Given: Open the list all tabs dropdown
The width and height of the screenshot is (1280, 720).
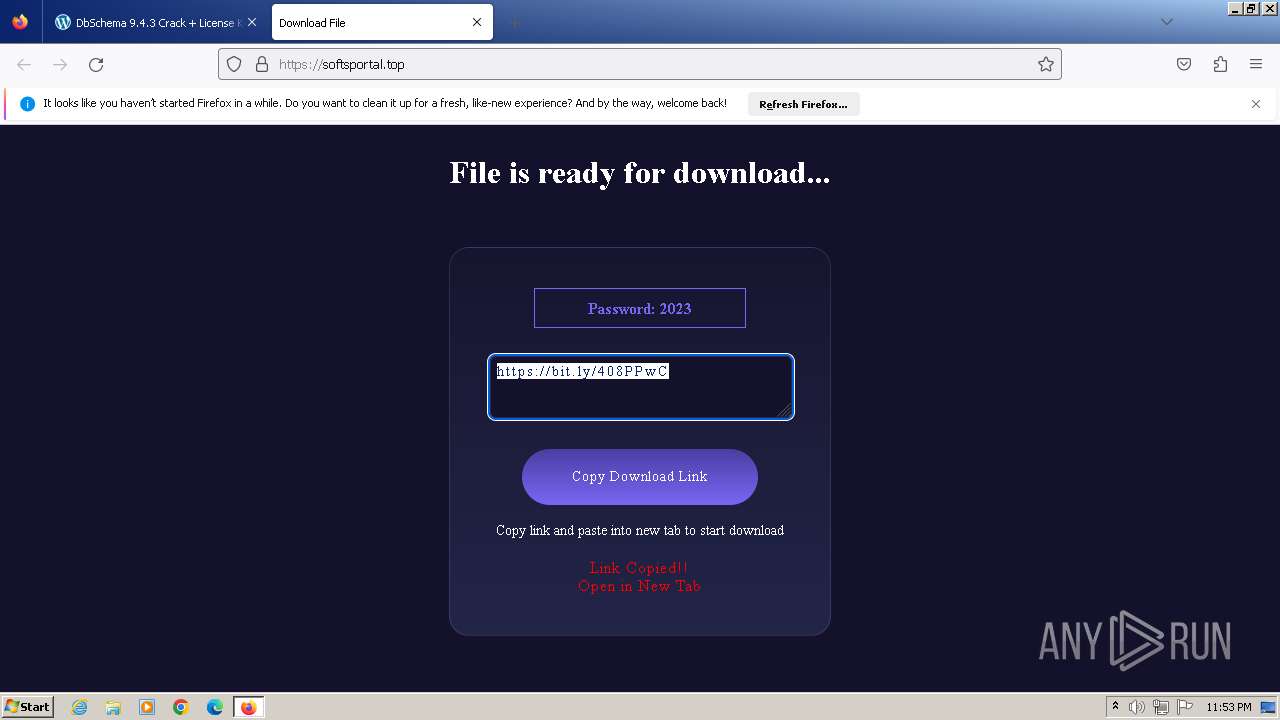Looking at the screenshot, I should (x=1166, y=22).
